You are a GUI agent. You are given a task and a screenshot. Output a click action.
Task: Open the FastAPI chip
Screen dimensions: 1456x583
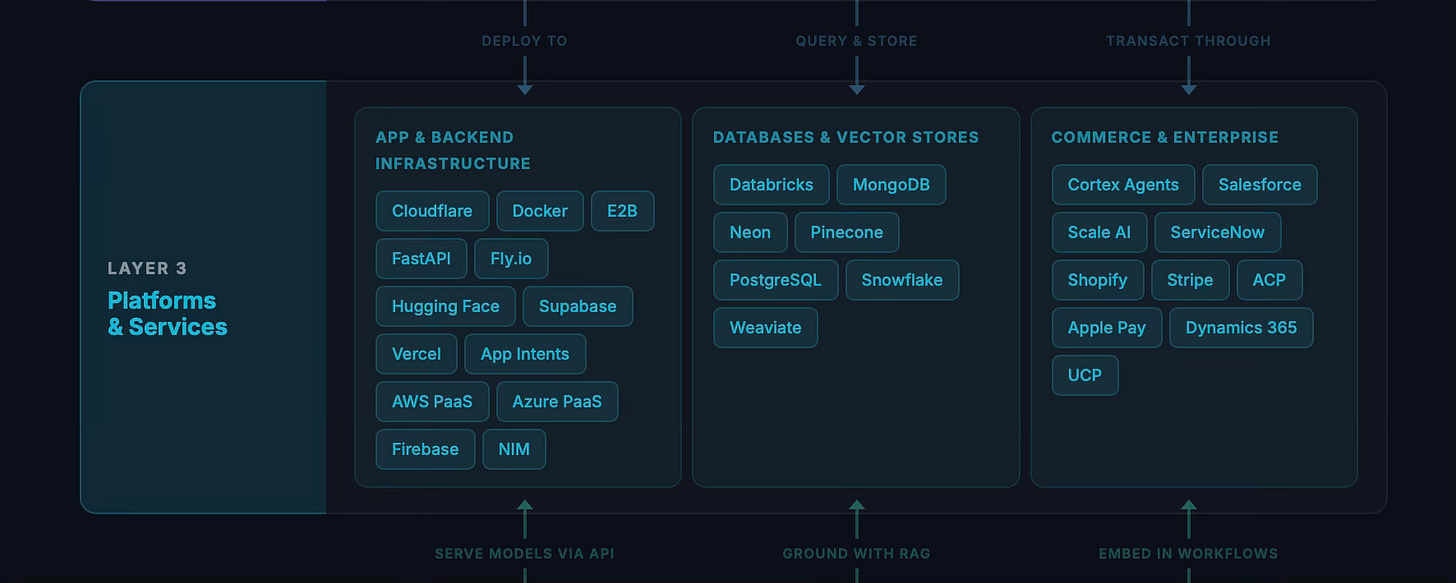421,259
